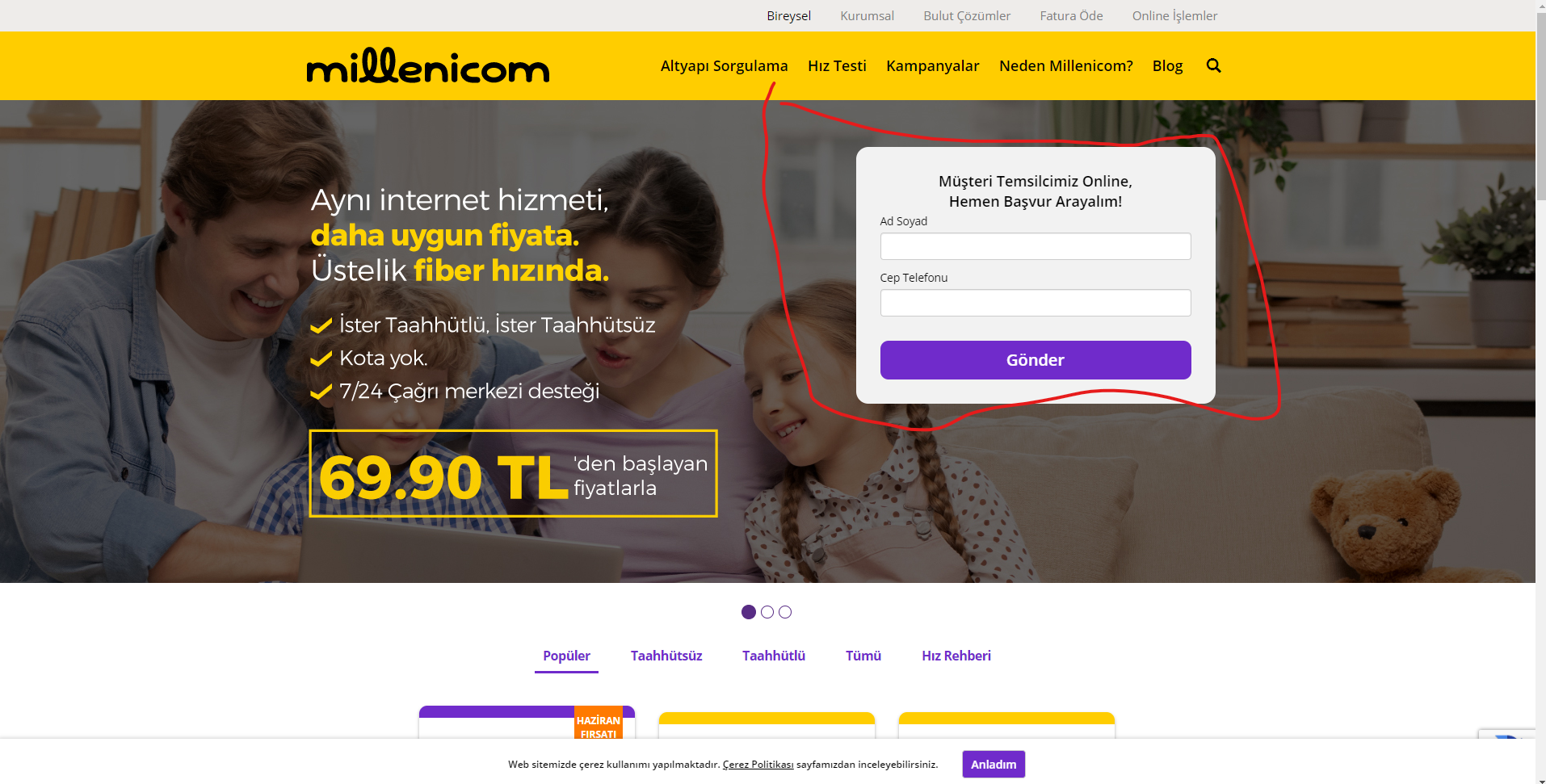Submit the form with Gönder button

pyautogui.click(x=1036, y=360)
